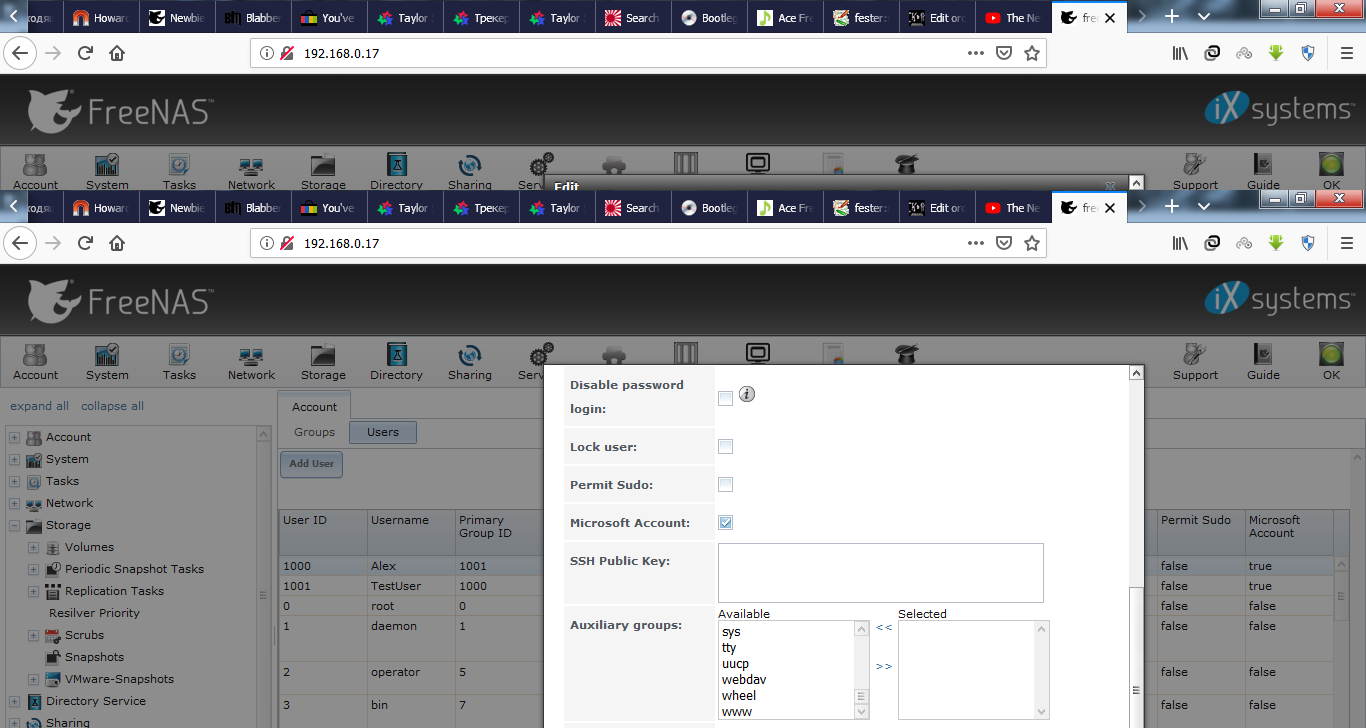Open the Account tab above Groups

coord(314,407)
